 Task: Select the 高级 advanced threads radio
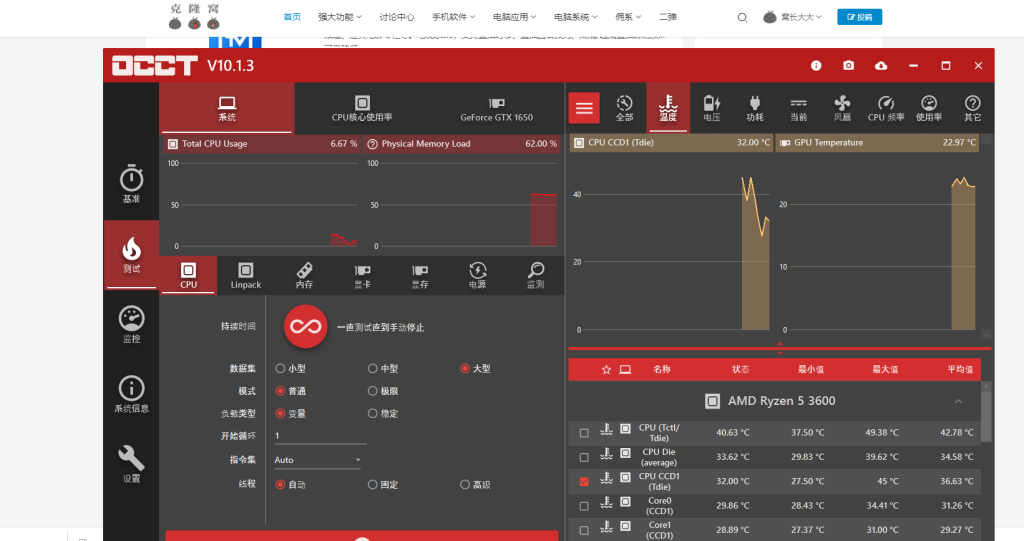pos(464,484)
